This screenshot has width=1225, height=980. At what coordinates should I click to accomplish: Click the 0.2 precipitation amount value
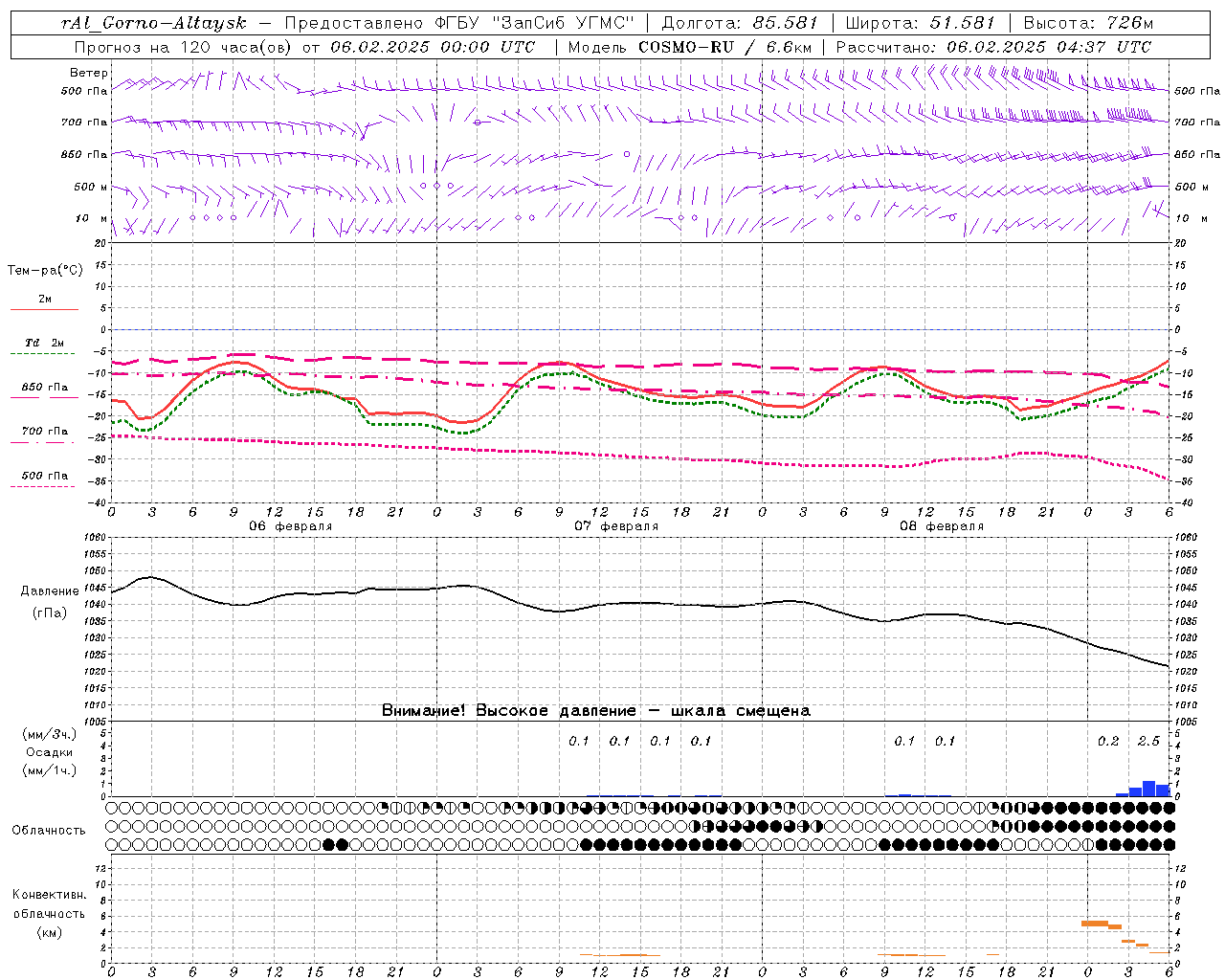point(1108,742)
